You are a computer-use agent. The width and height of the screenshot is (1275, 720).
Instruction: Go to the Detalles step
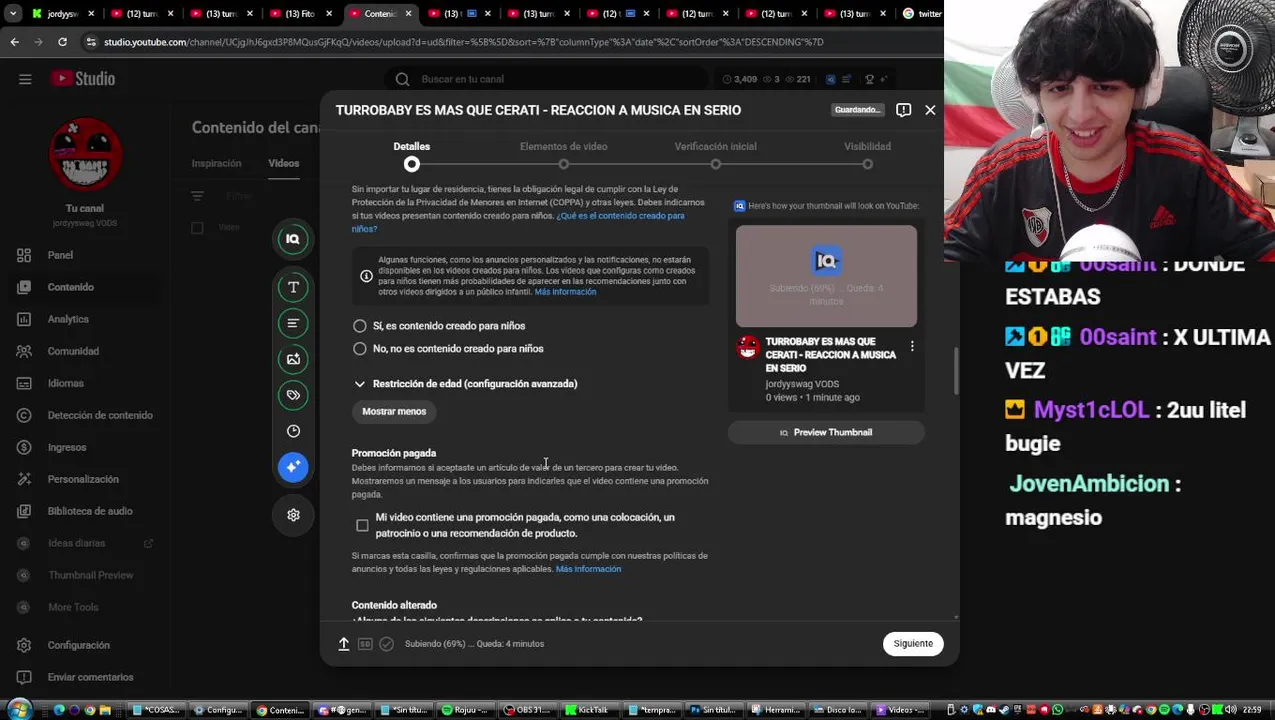411,154
